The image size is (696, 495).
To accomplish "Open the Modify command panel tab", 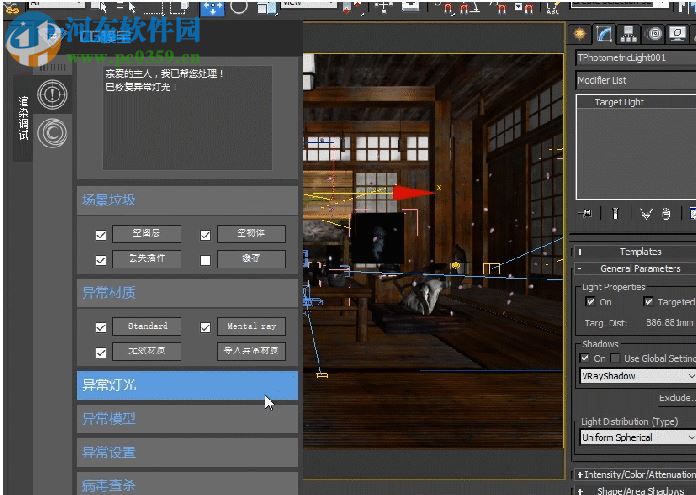I will [x=604, y=34].
